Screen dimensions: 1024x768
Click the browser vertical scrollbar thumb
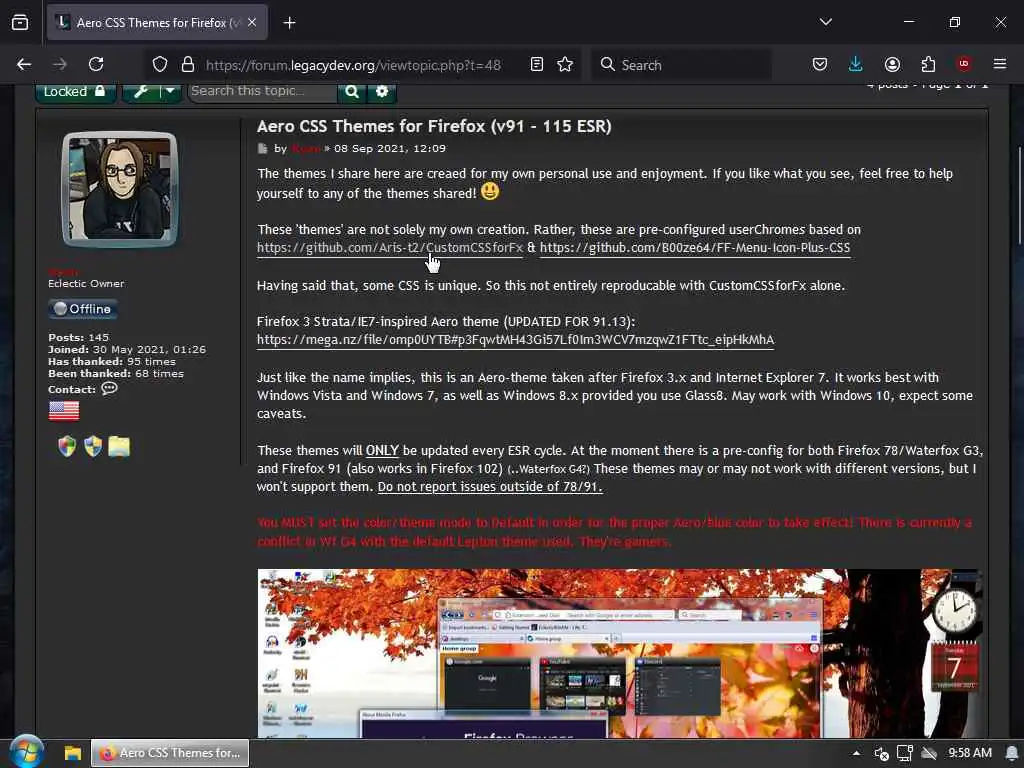click(1019, 196)
